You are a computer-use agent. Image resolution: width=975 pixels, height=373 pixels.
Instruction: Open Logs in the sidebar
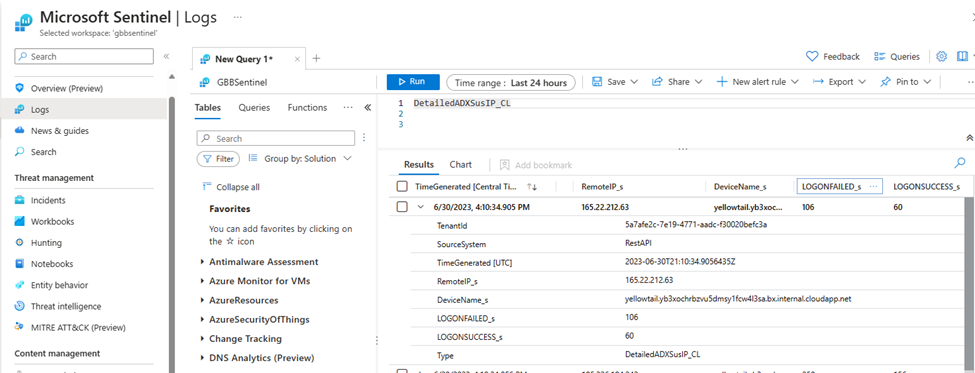[x=40, y=109]
